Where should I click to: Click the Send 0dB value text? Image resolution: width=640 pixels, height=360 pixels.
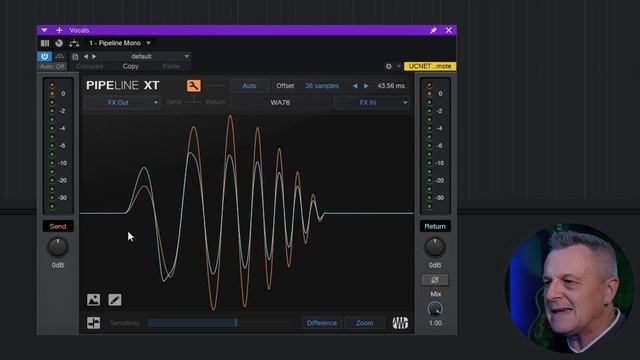tap(58, 265)
